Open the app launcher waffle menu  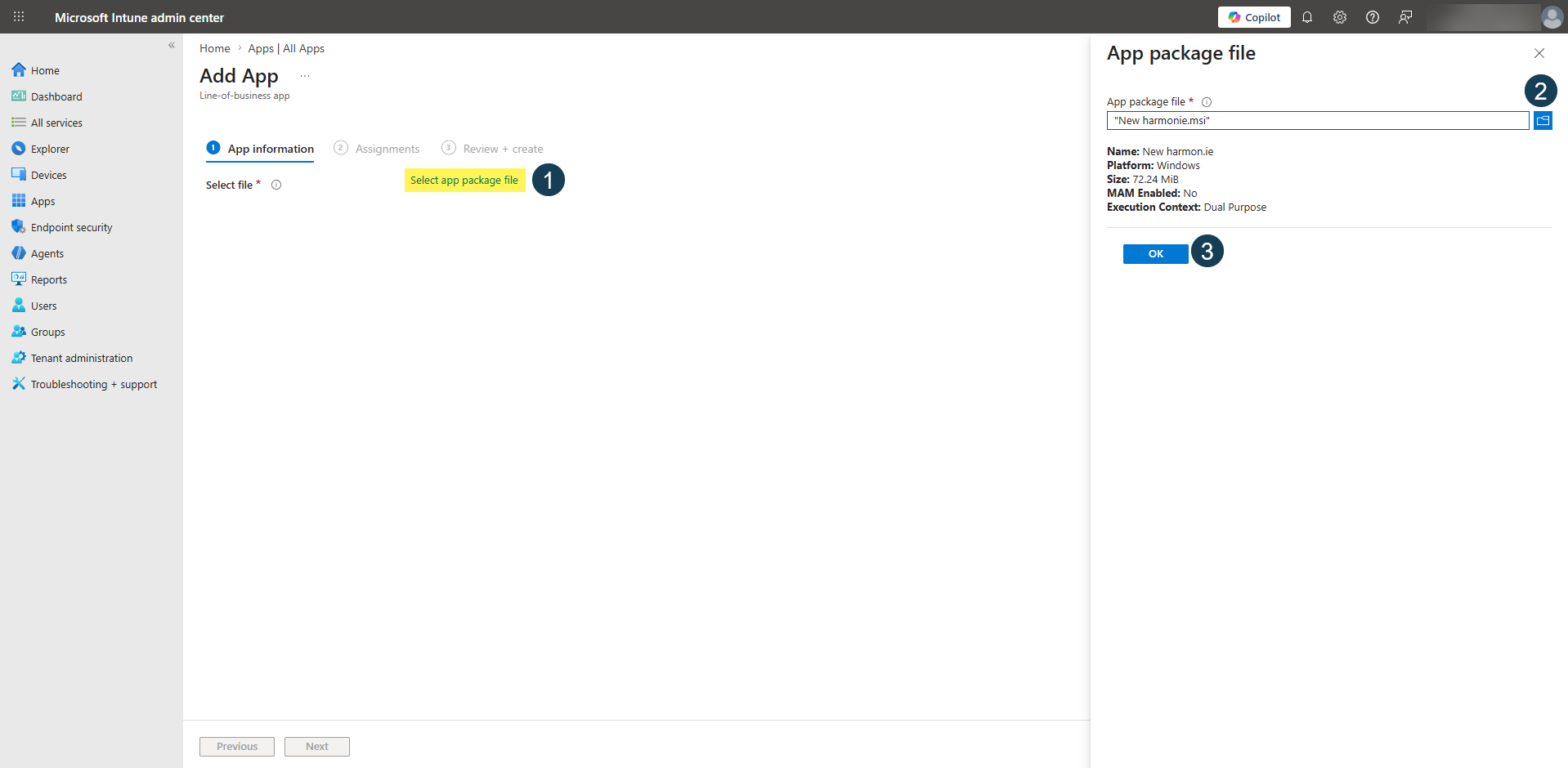pos(18,16)
